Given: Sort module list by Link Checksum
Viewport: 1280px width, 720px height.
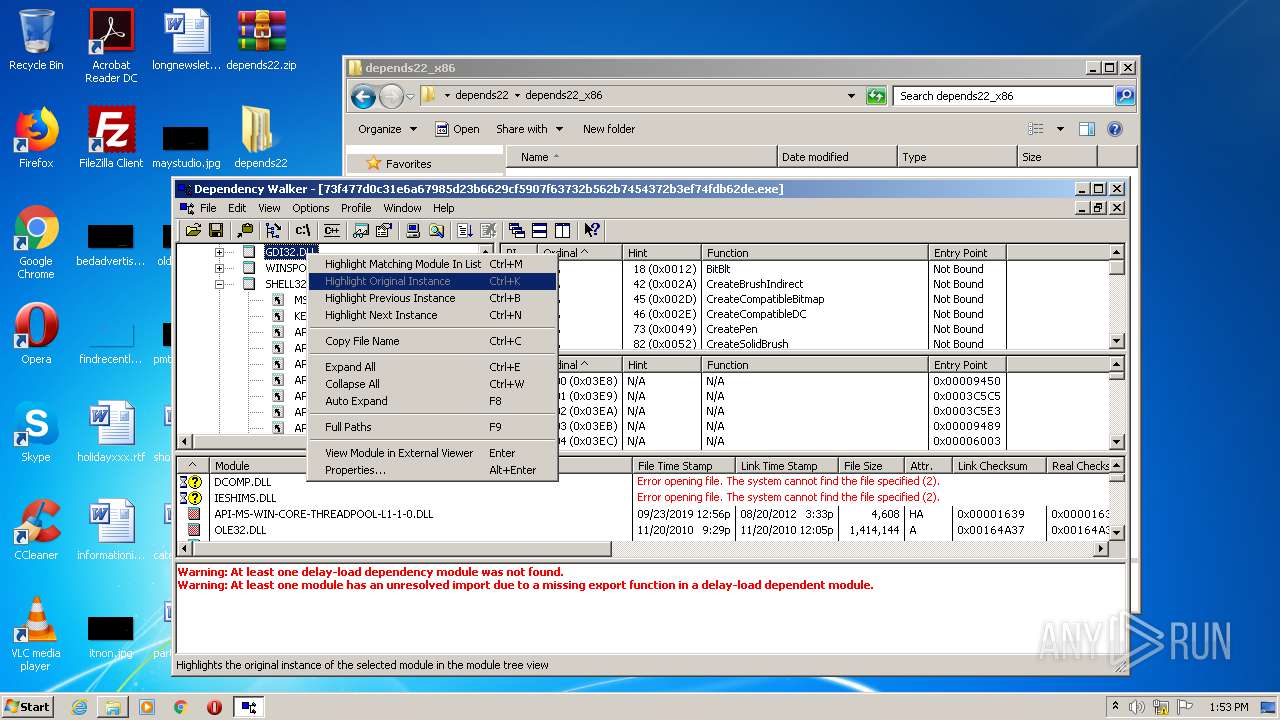Looking at the screenshot, I should pyautogui.click(x=998, y=466).
